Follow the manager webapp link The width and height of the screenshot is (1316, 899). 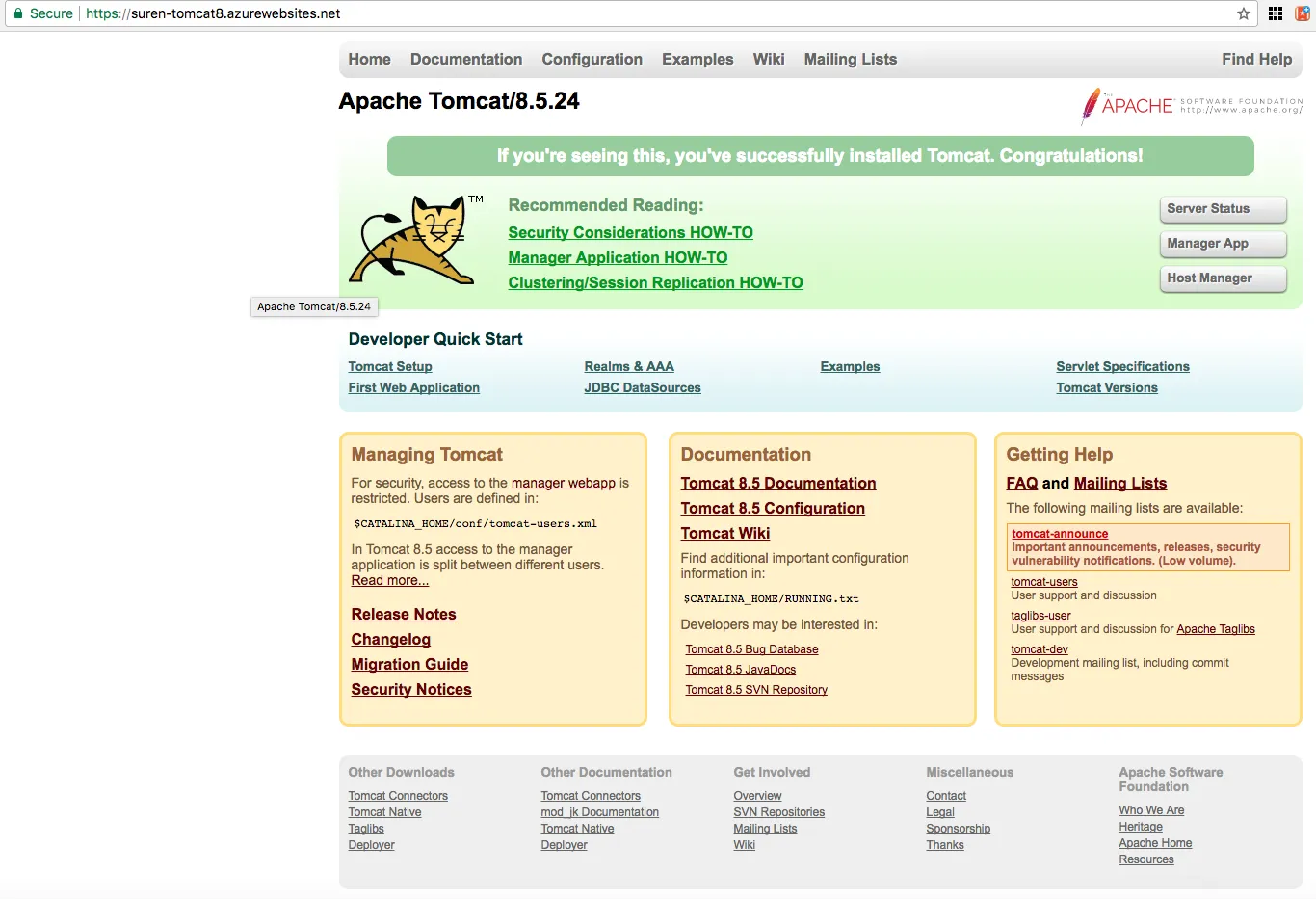pos(564,483)
